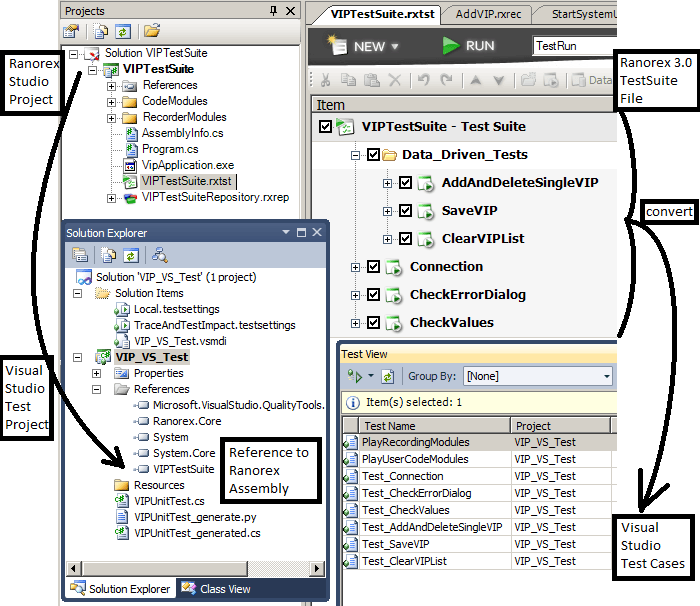Click Refresh icon in Solution Explorer toolbar
The image size is (700, 606).
(131, 255)
